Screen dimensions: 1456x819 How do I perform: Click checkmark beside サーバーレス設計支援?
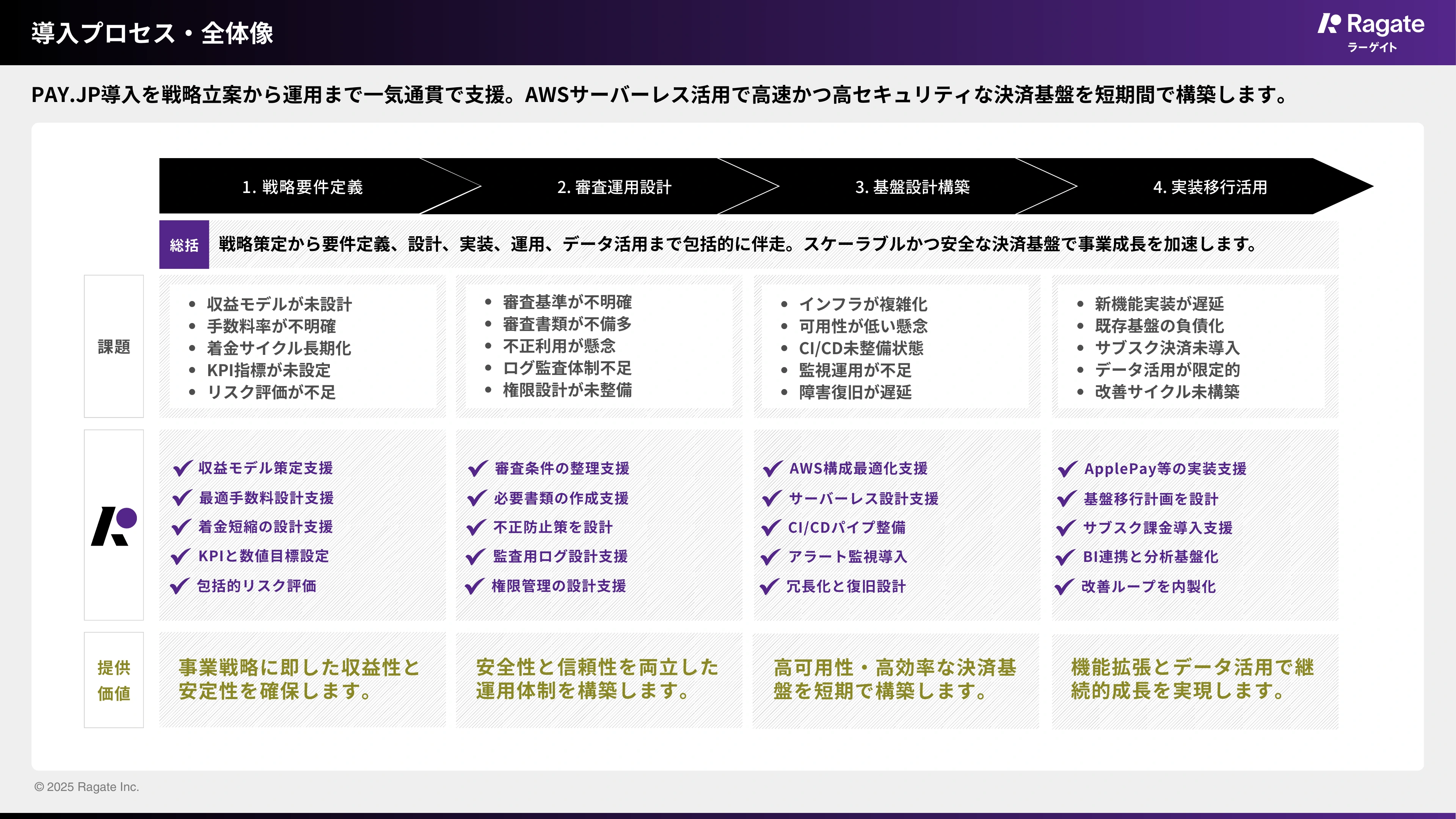pyautogui.click(x=772, y=499)
